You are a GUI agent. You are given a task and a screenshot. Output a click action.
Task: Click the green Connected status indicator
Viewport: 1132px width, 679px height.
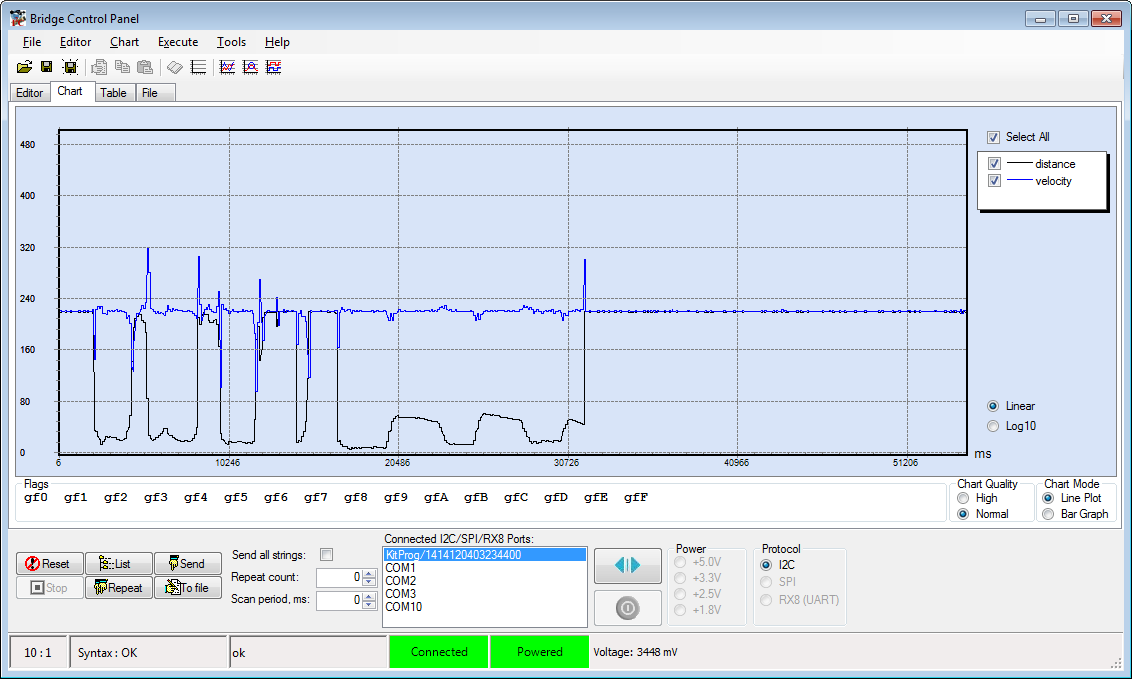(x=439, y=652)
